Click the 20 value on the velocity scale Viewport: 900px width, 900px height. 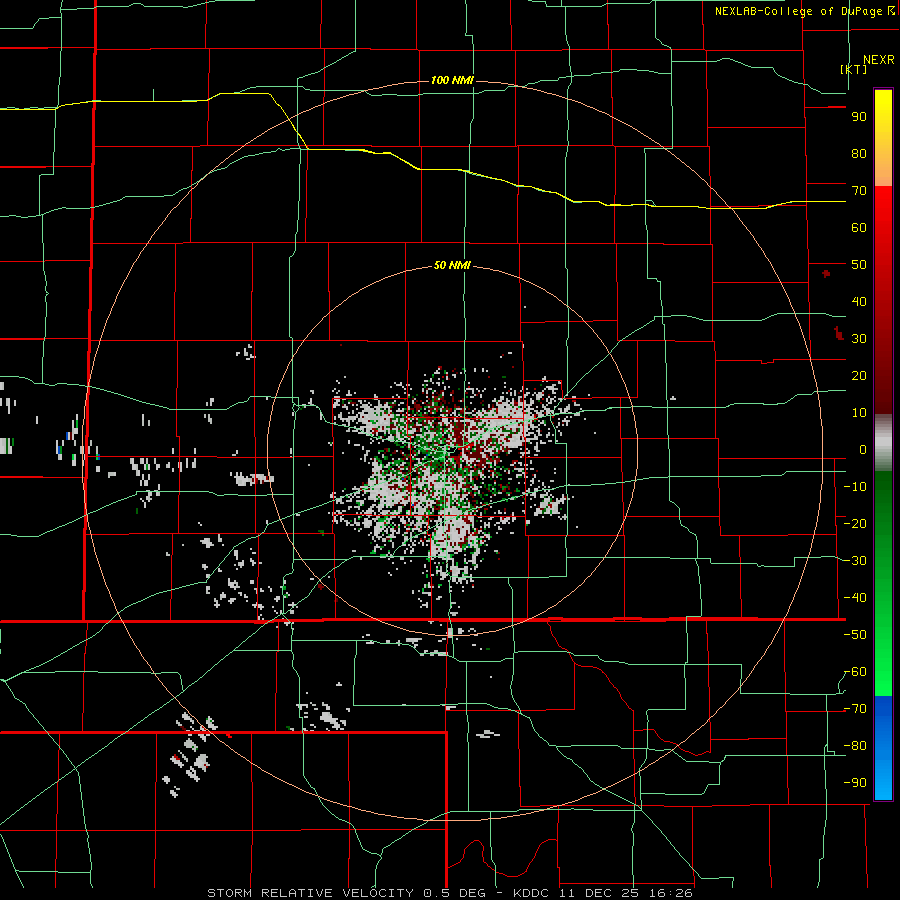click(x=859, y=375)
